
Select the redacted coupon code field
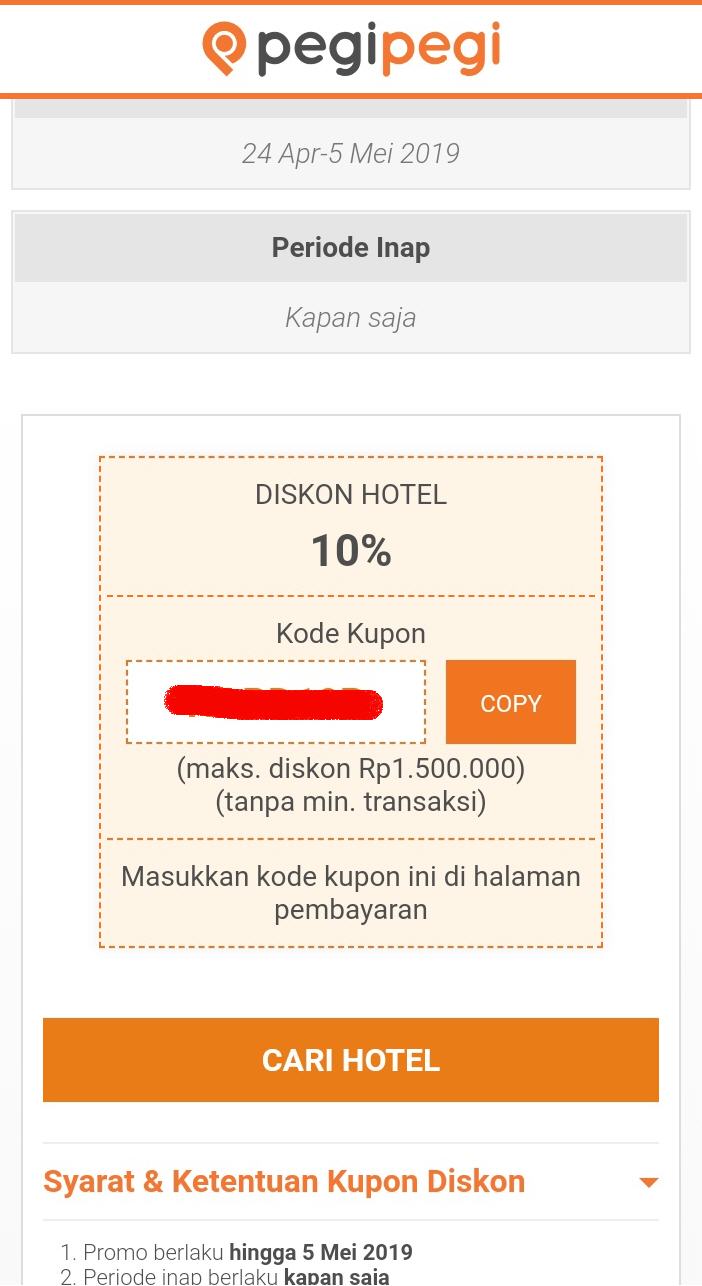(275, 702)
